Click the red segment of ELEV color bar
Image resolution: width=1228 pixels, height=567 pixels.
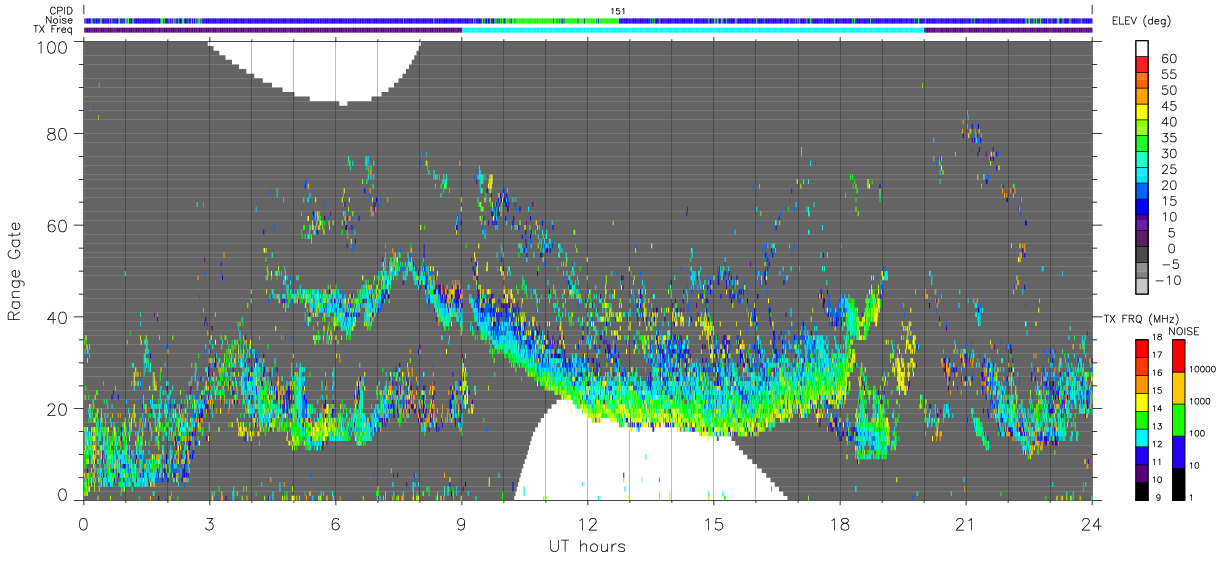(1143, 63)
